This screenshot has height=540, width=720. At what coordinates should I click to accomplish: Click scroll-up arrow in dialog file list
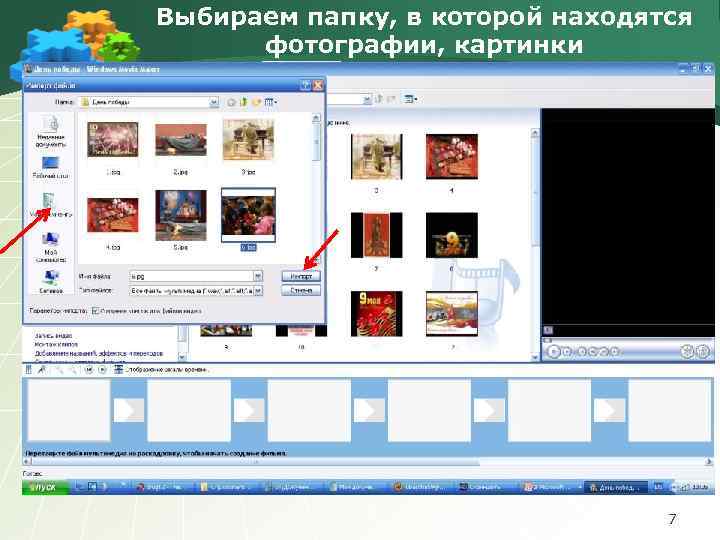(316, 118)
